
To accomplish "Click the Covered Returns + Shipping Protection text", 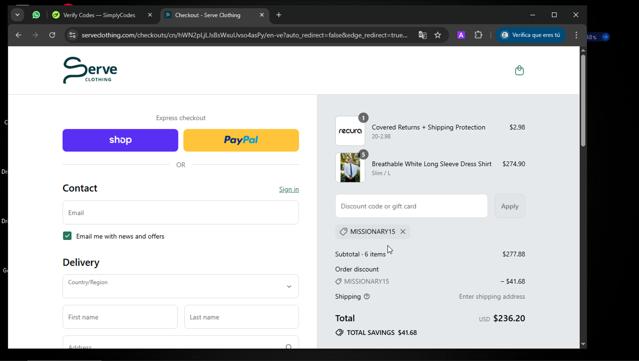I will pyautogui.click(x=428, y=127).
